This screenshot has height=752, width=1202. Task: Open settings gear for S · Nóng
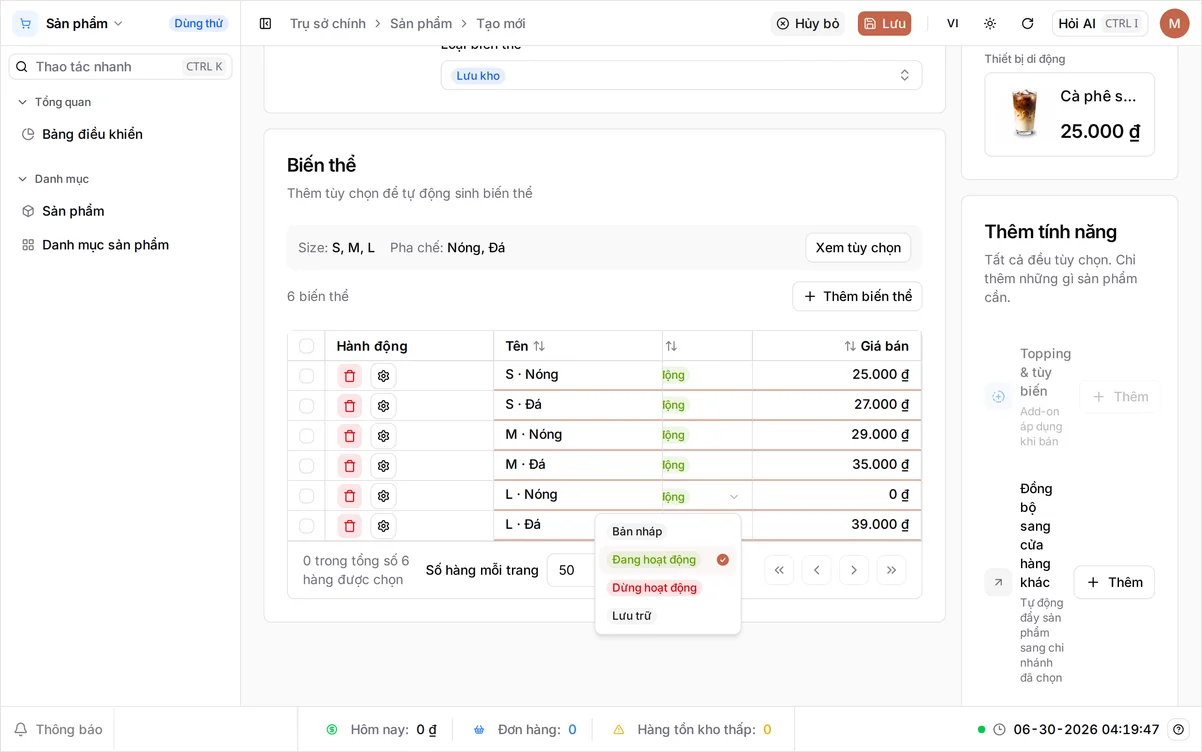pyautogui.click(x=383, y=376)
